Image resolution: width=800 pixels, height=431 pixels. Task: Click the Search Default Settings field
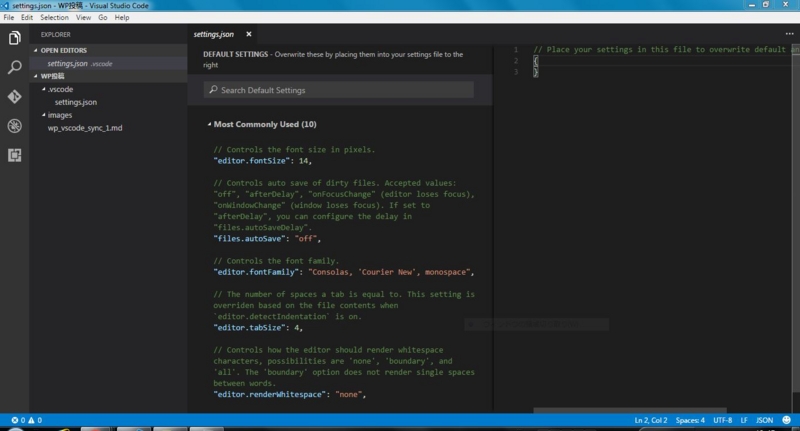(x=339, y=90)
